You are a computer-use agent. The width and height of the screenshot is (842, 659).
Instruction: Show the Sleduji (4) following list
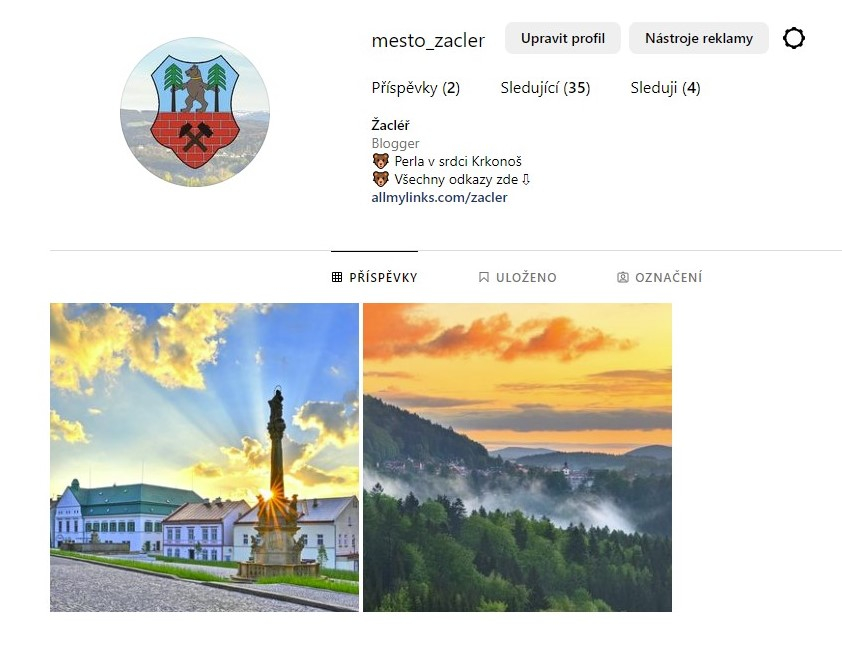[665, 88]
